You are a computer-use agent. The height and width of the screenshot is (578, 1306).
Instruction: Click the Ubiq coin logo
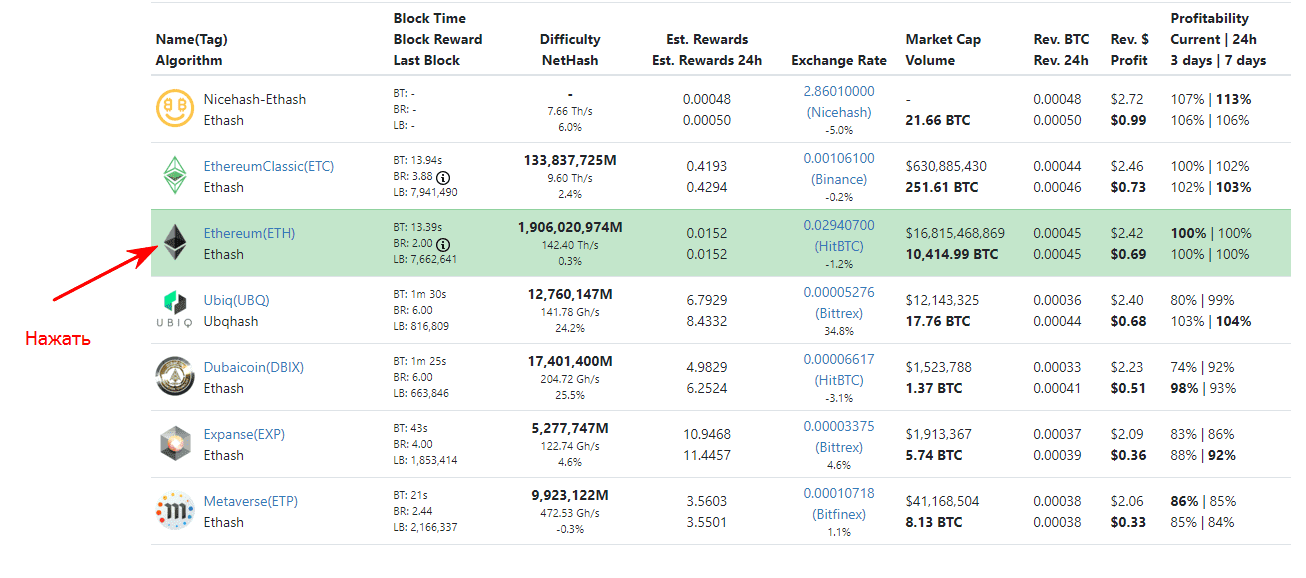click(174, 310)
